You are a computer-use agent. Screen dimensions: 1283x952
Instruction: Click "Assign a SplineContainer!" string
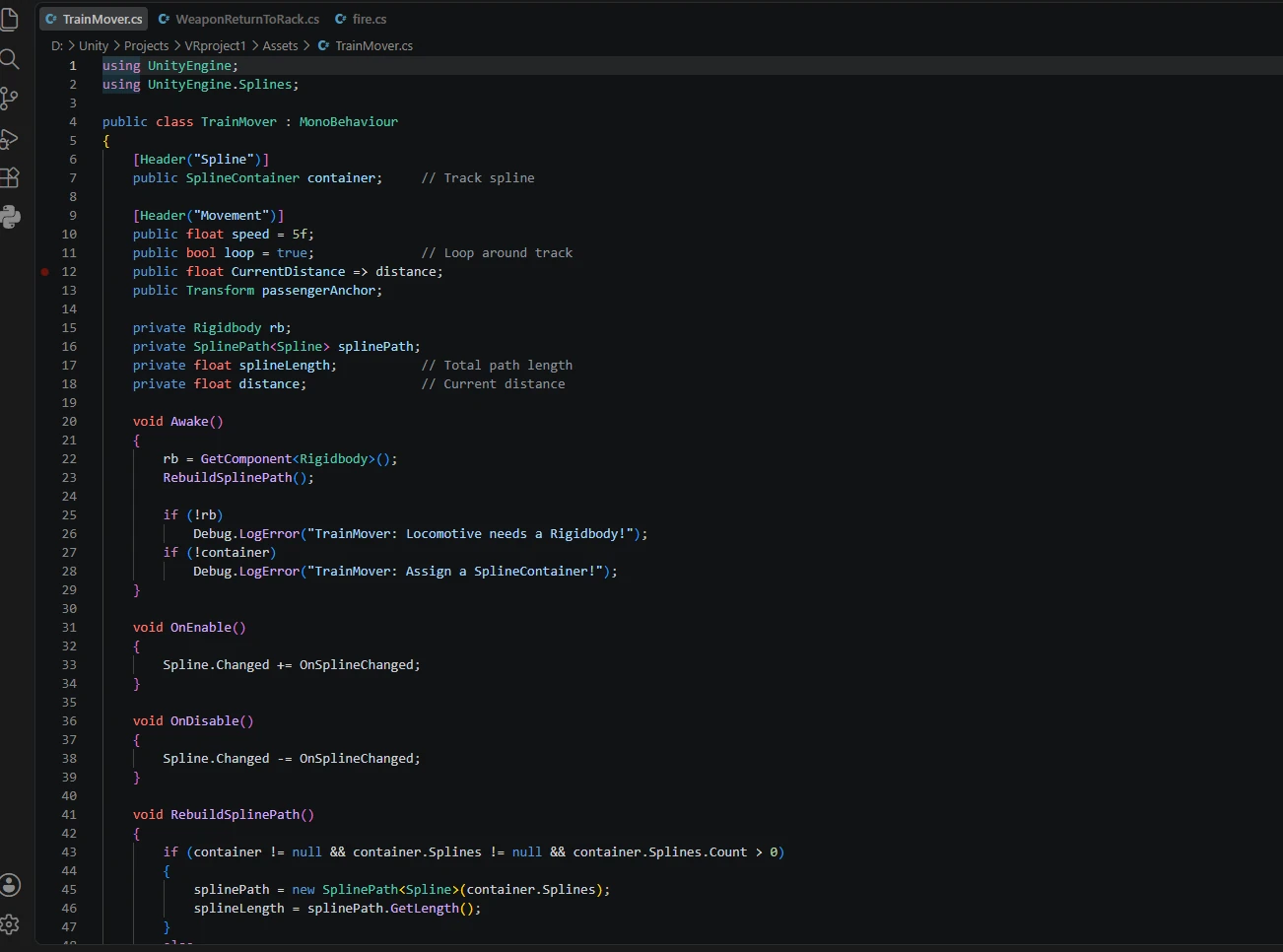click(x=504, y=571)
